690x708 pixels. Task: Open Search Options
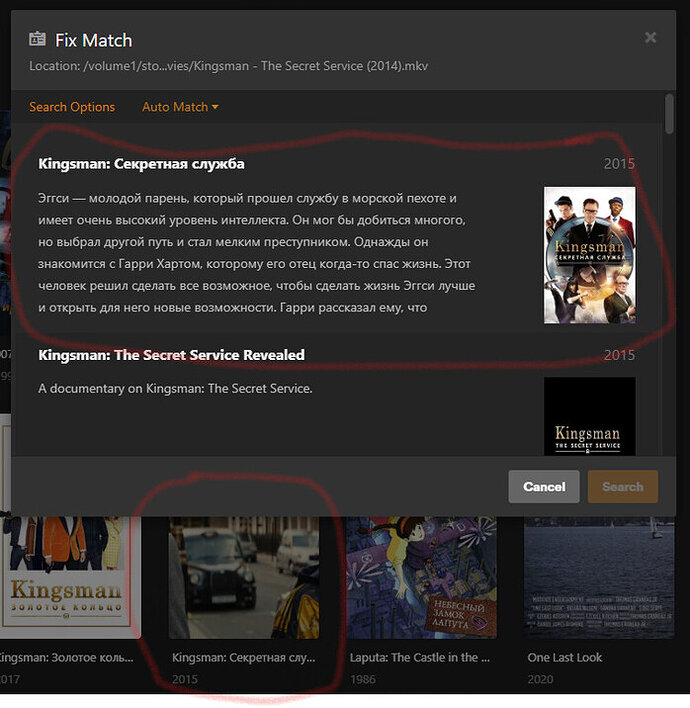click(x=72, y=107)
